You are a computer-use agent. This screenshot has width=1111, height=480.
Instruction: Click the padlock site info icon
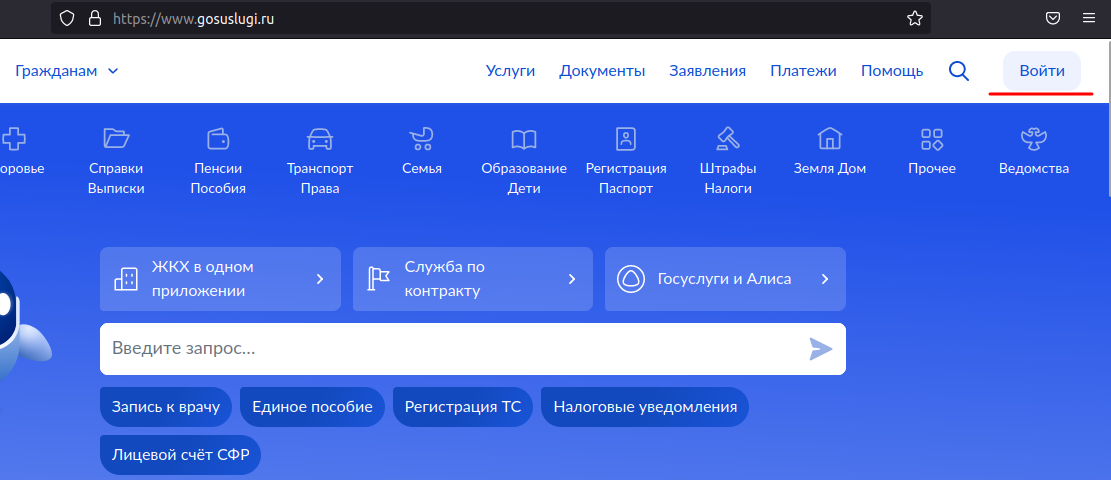(94, 18)
